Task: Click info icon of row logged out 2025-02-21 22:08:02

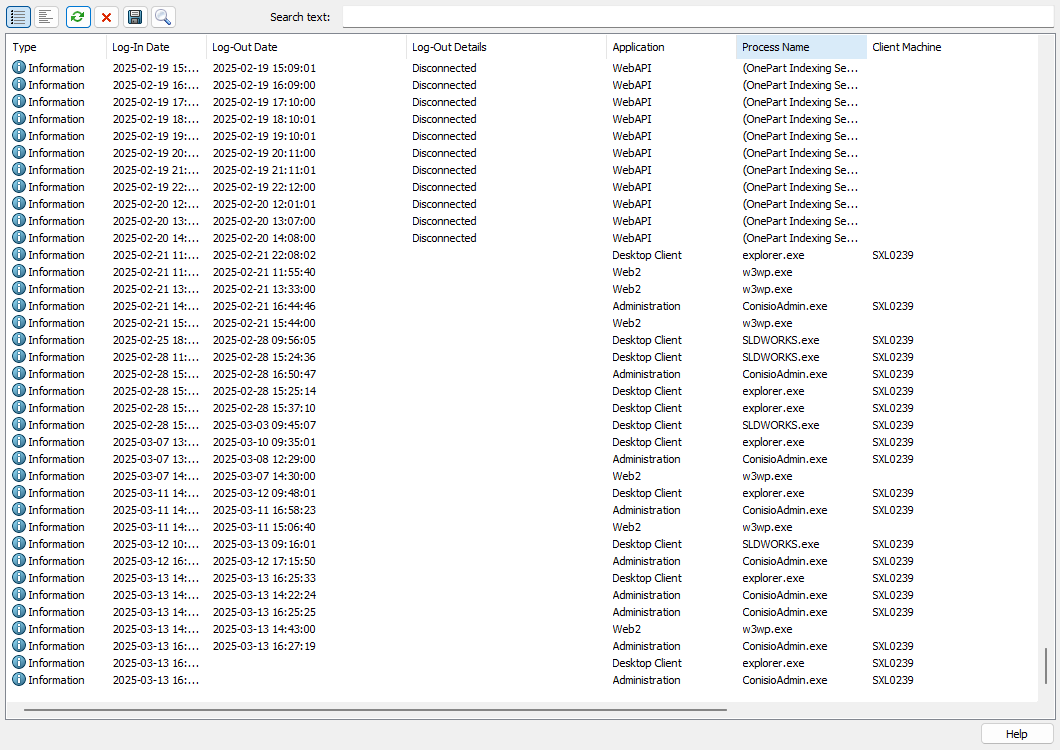Action: coord(19,254)
